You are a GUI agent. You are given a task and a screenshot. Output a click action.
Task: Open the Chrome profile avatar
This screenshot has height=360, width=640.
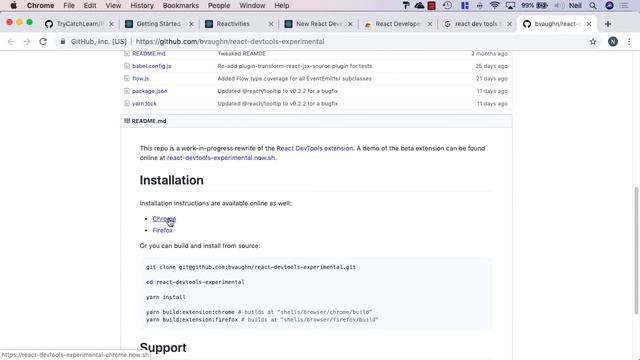tap(613, 42)
